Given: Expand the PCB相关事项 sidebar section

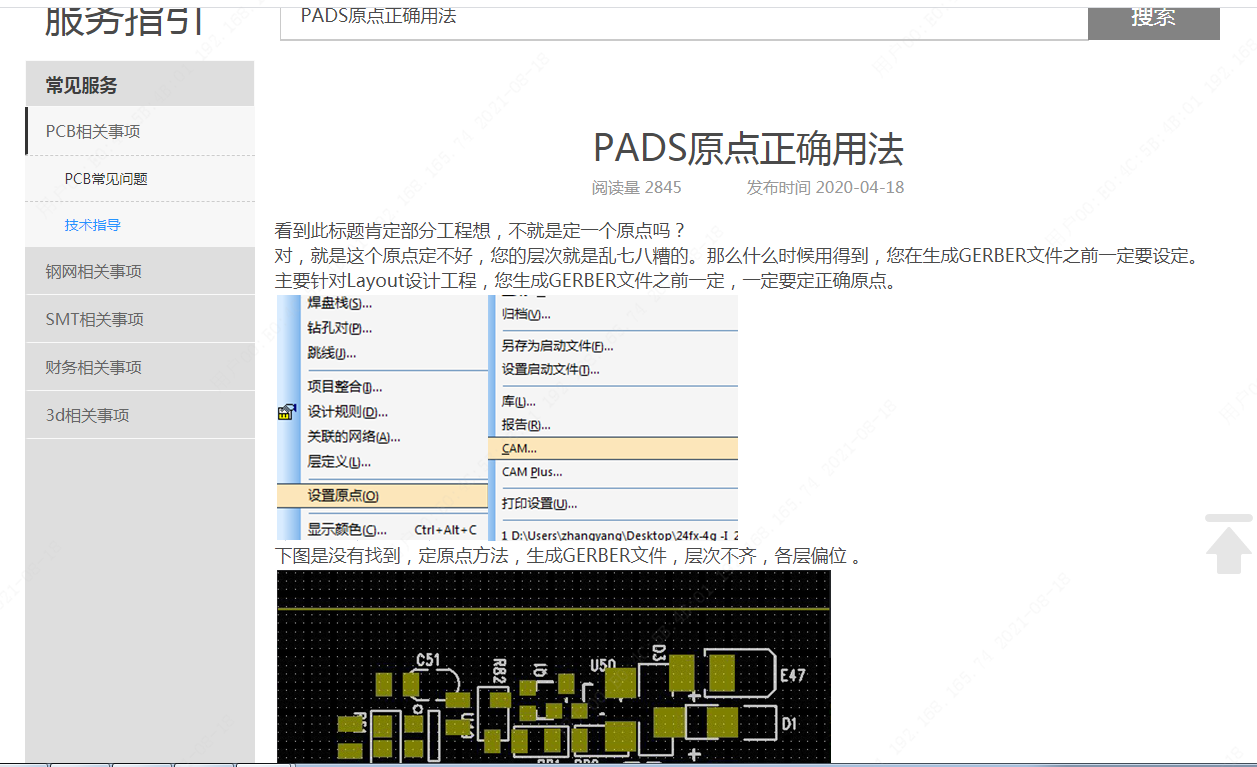Looking at the screenshot, I should click(x=93, y=131).
